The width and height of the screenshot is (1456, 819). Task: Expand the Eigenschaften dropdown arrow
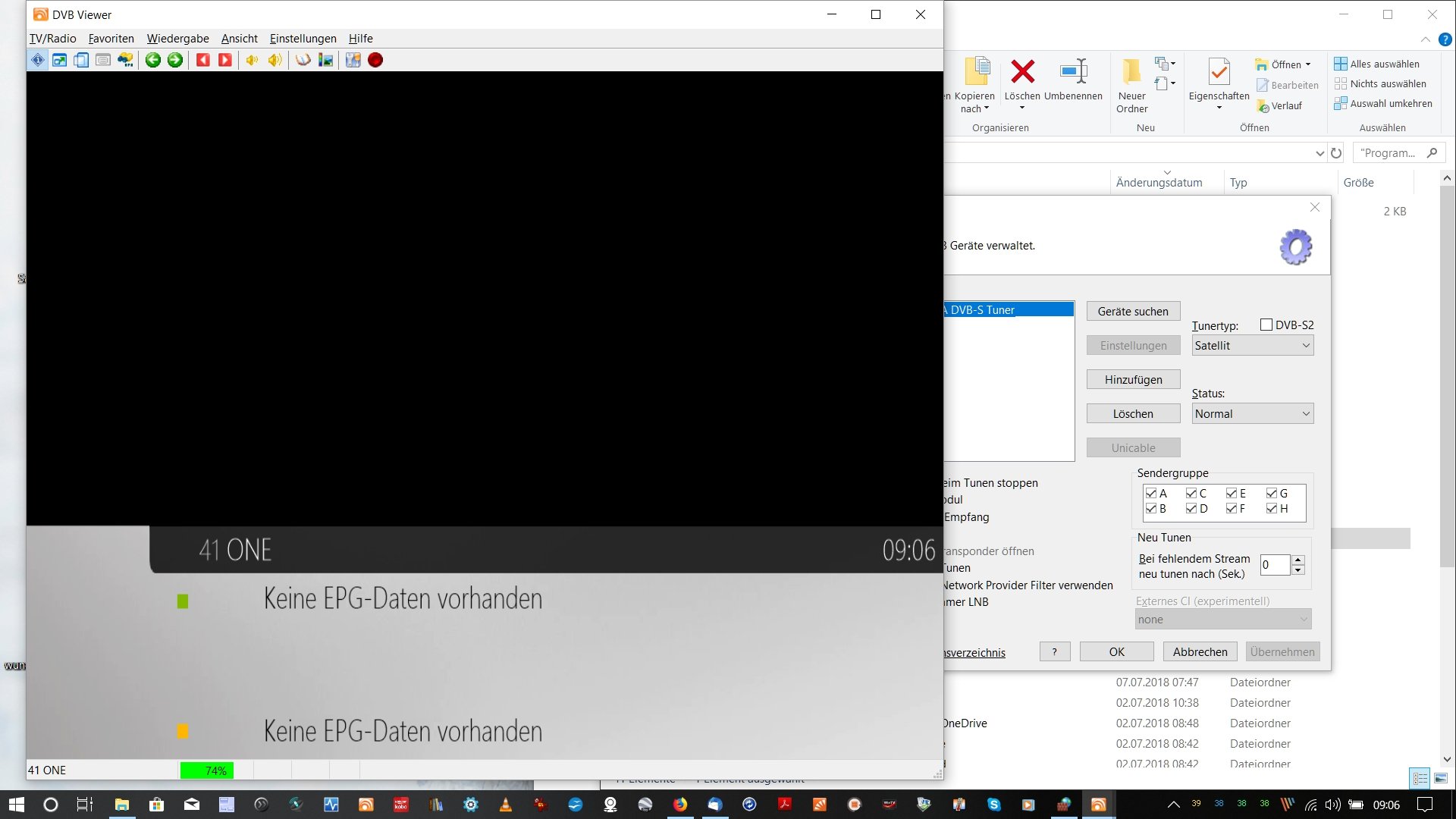pyautogui.click(x=1219, y=108)
